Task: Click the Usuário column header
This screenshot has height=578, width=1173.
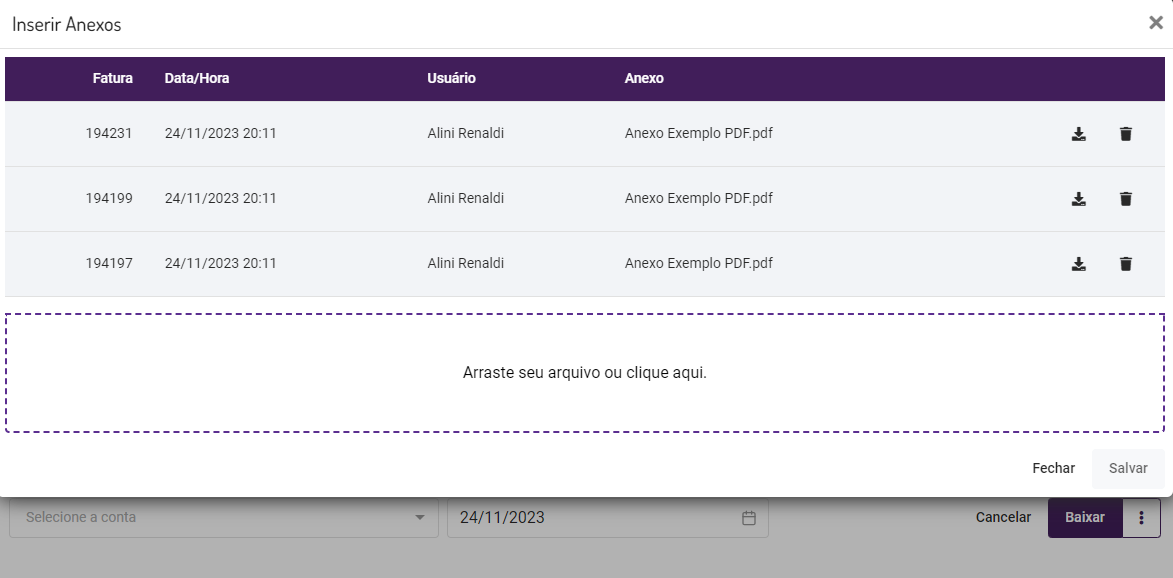Action: (451, 78)
